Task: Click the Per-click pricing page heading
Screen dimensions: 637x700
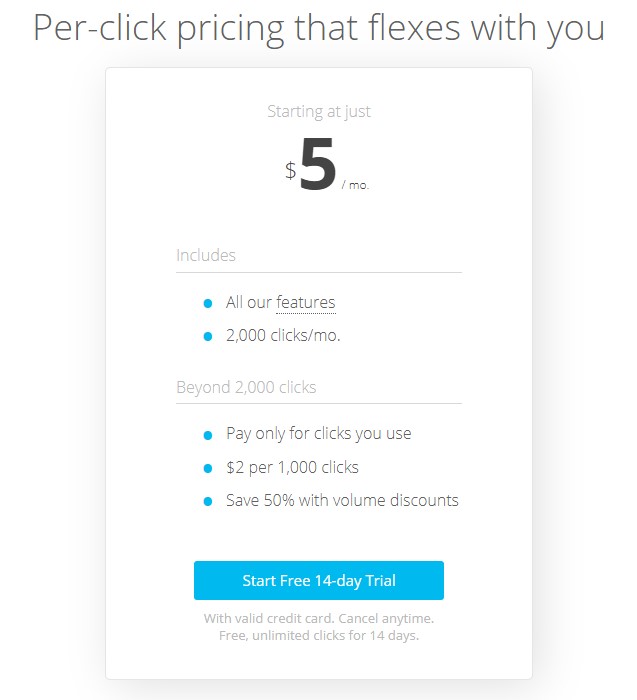Action: 319,29
